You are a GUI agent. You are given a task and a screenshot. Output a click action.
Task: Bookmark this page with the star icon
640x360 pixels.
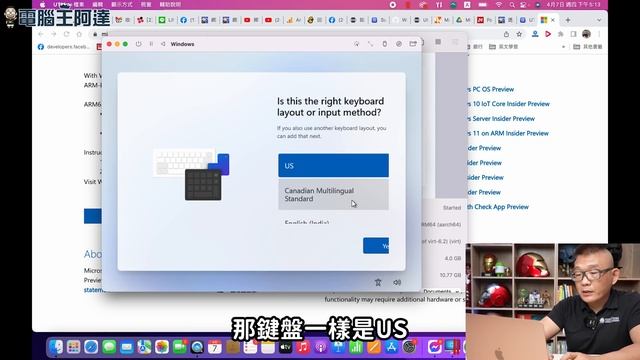(519, 34)
